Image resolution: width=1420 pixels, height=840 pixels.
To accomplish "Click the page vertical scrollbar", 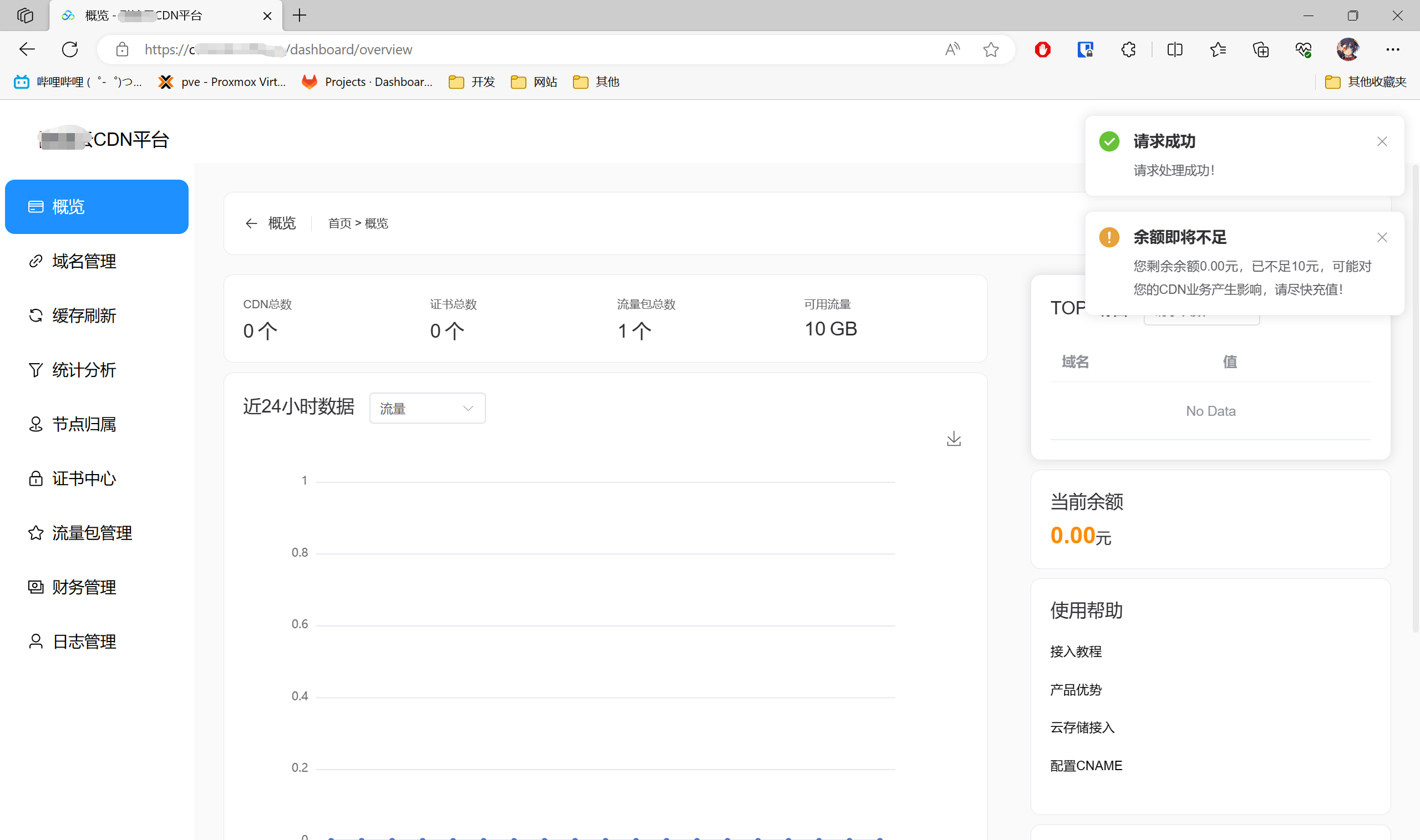I will [1415, 399].
